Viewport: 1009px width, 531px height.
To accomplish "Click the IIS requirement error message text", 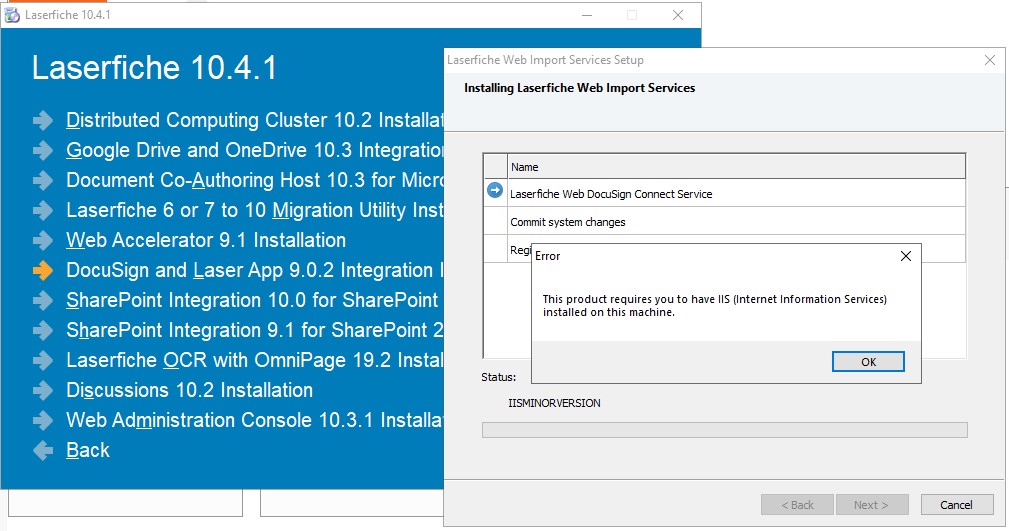I will pyautogui.click(x=714, y=306).
